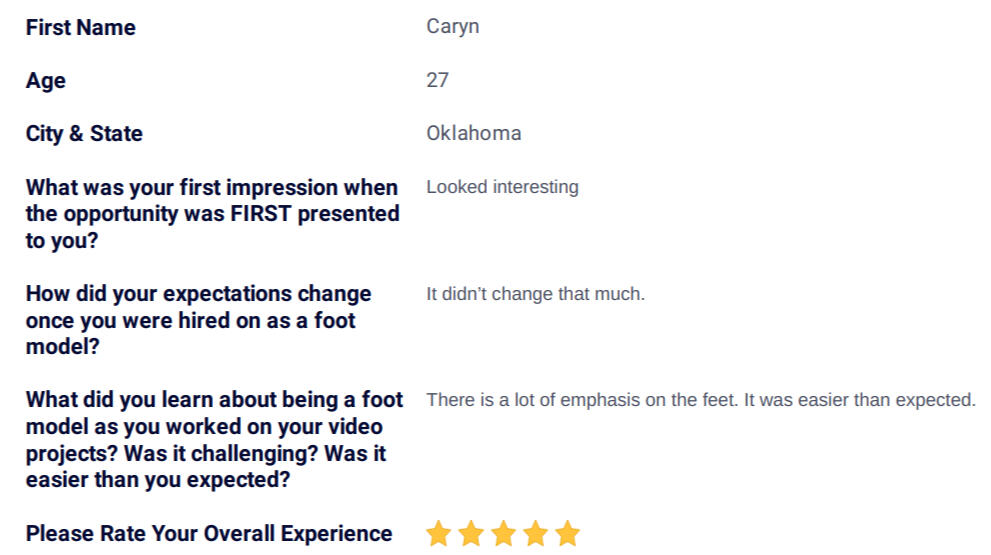Click the Oklahoma answer text
This screenshot has width=991, height=555.
click(474, 133)
